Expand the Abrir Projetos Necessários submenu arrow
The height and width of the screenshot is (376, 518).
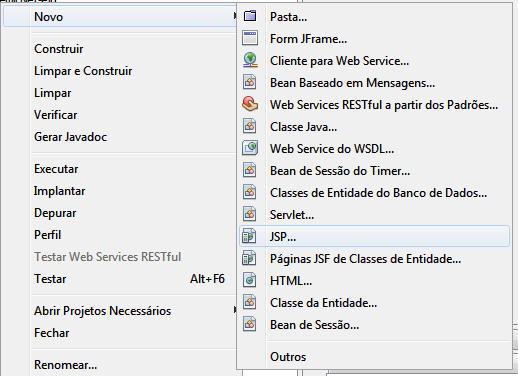235,310
